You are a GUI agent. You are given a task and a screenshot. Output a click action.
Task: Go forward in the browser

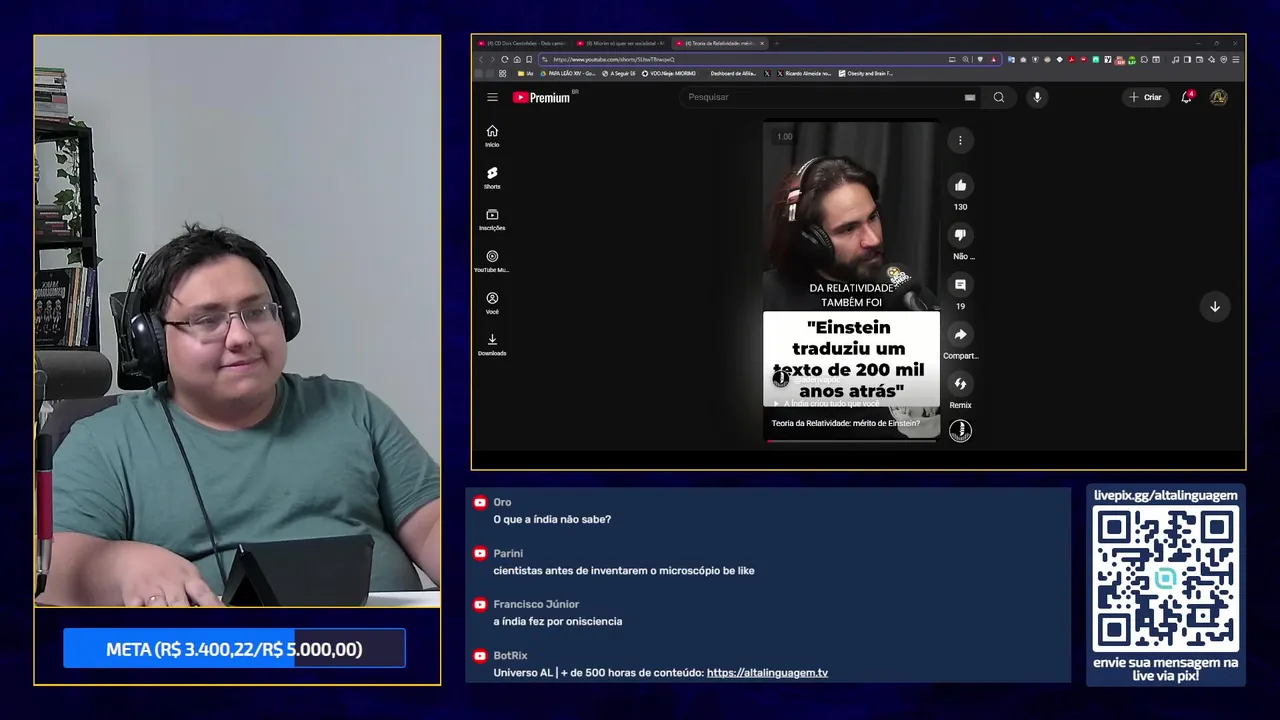coord(492,59)
